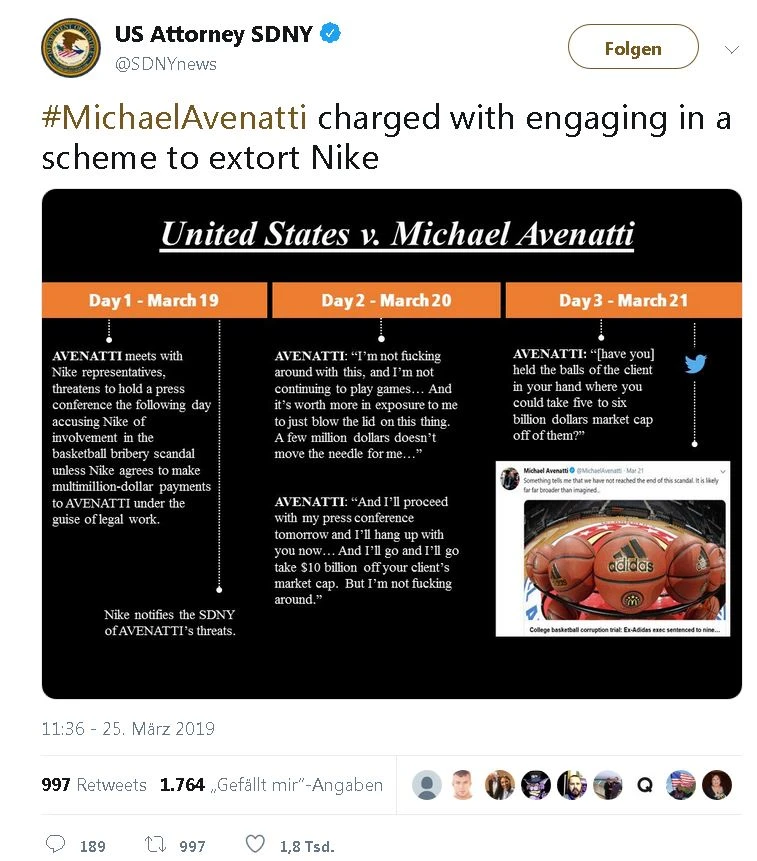Like the tweet with the heart icon
Viewport: 757px width, 861px height.
tap(256, 845)
